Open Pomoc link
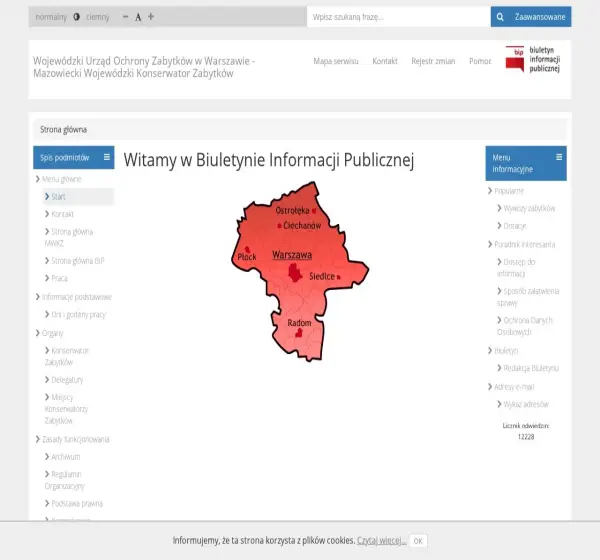The image size is (600, 560). (480, 61)
